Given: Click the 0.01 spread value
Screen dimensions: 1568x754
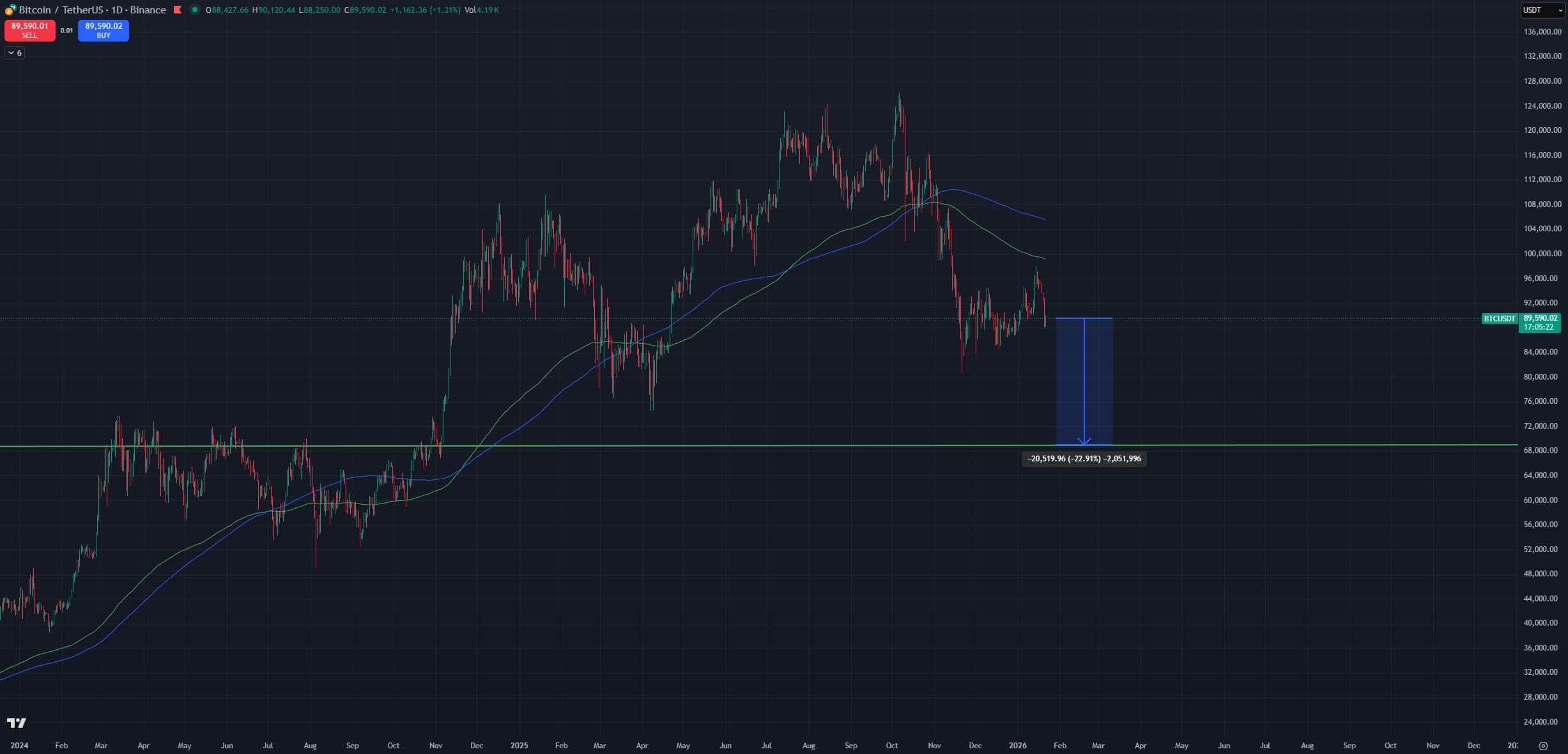Looking at the screenshot, I should coord(66,30).
